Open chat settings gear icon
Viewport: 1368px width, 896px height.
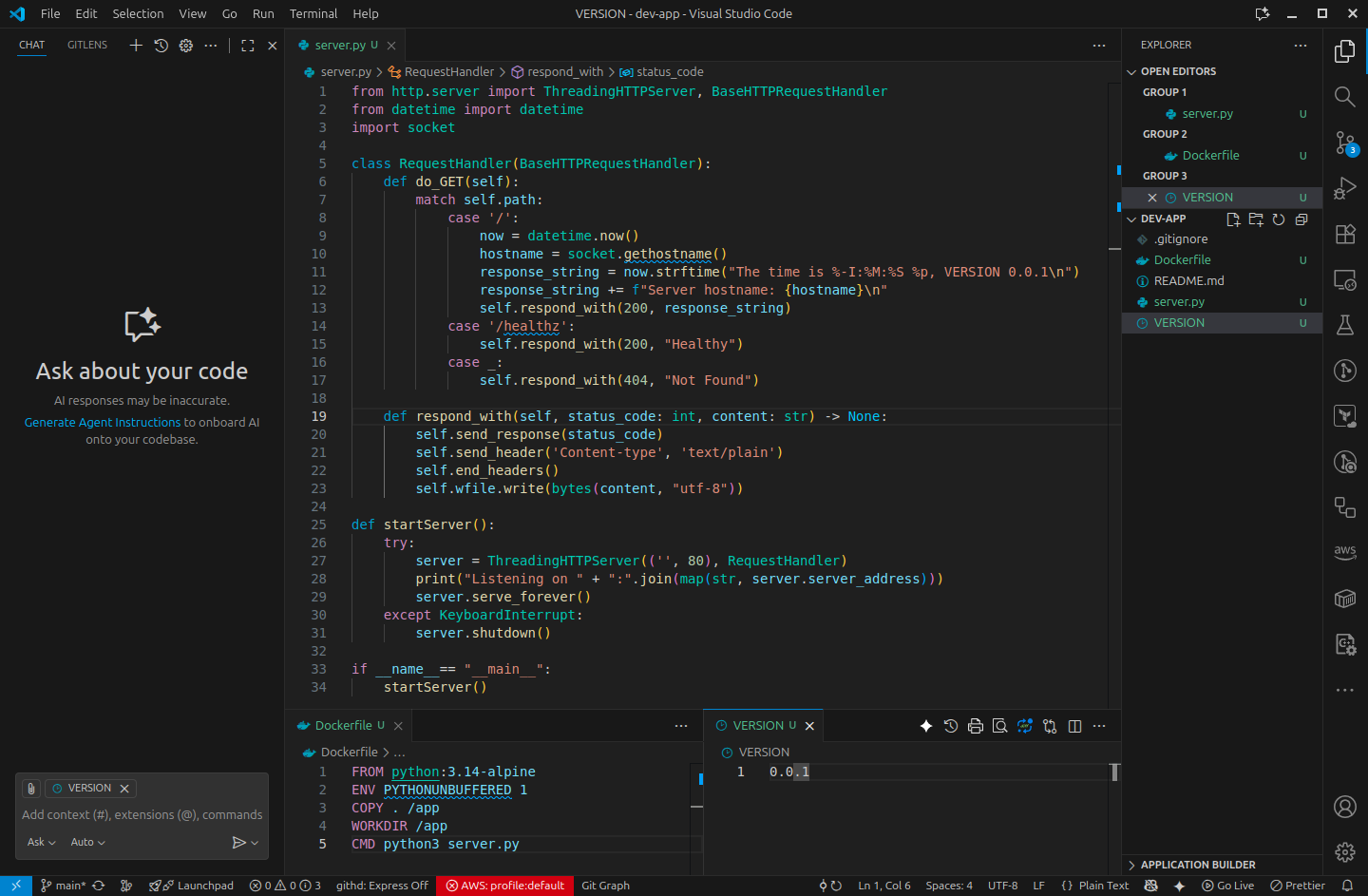[x=185, y=45]
